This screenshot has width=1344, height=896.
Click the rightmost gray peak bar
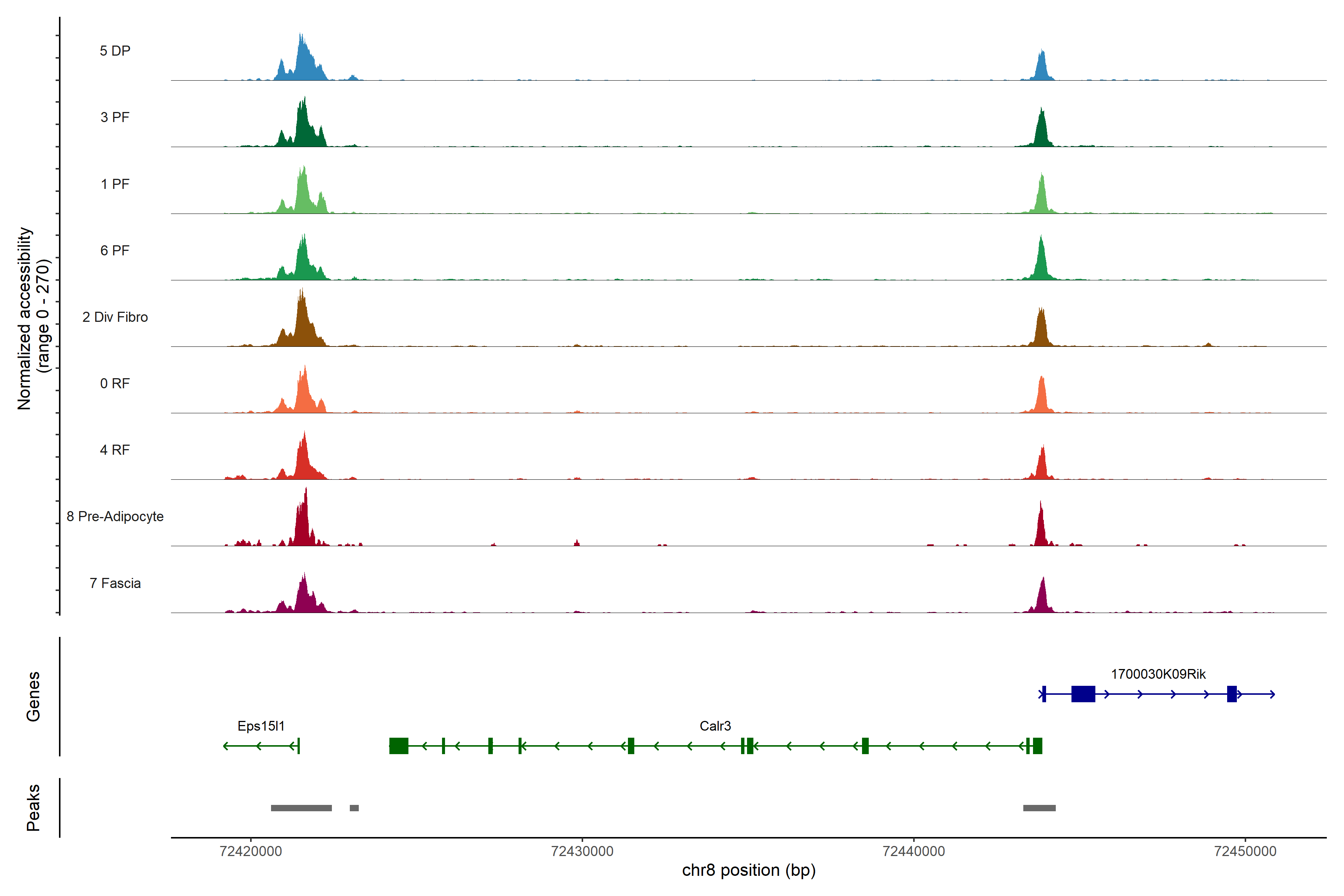(x=1039, y=808)
